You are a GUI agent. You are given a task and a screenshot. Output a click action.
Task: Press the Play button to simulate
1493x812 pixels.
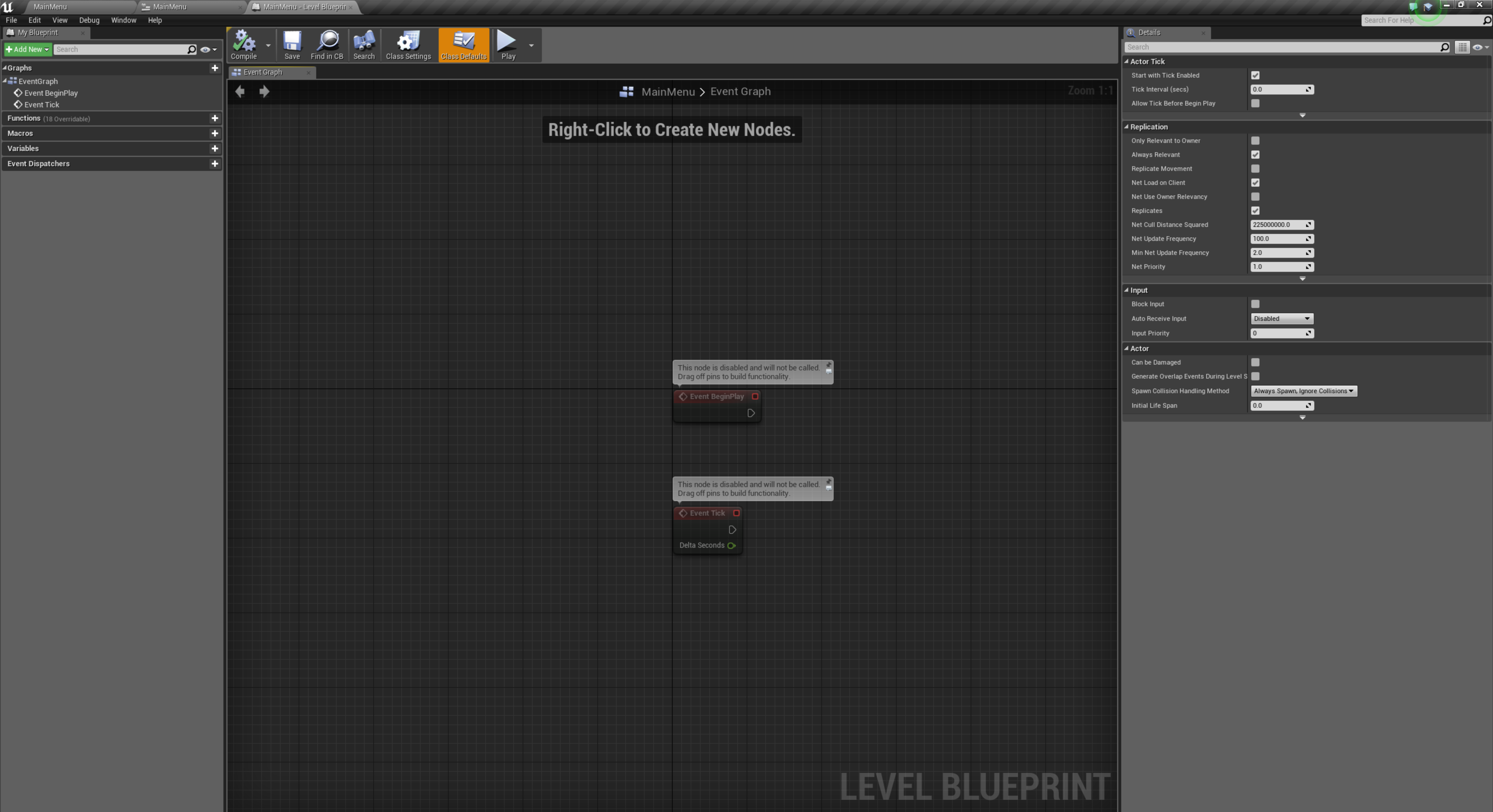coord(509,44)
